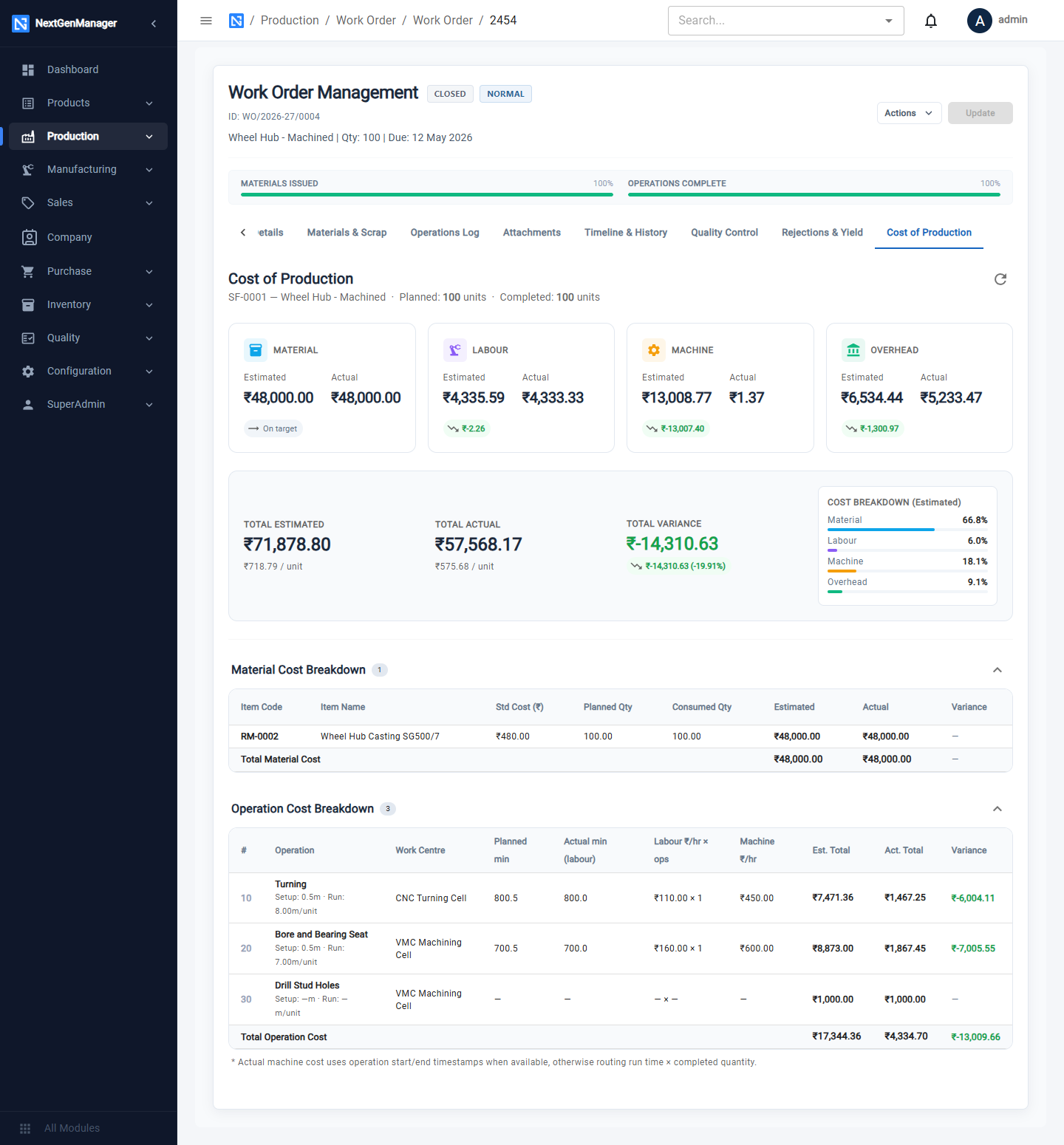Click the Company sidebar icon
The width and height of the screenshot is (1064, 1145).
29,237
